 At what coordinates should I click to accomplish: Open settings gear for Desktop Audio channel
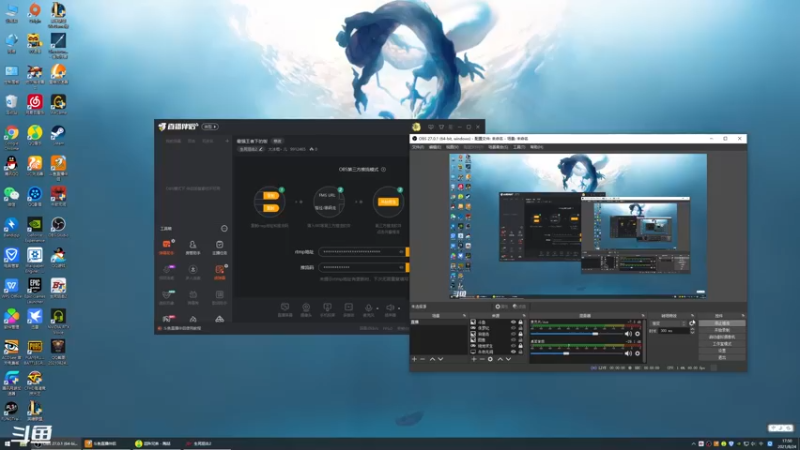tap(638, 354)
